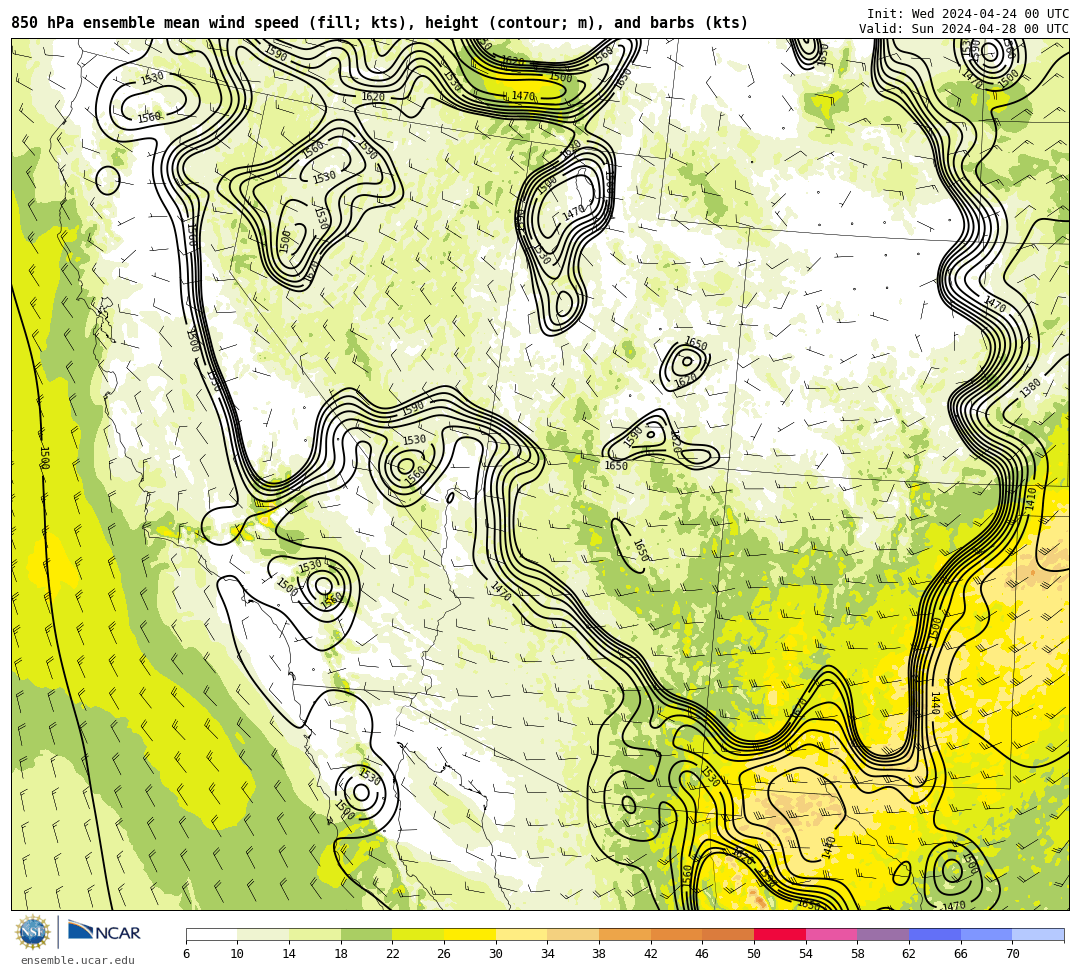Pick the bright yellow 26–30 kt swatch
The image size is (1080, 973).
(470, 934)
